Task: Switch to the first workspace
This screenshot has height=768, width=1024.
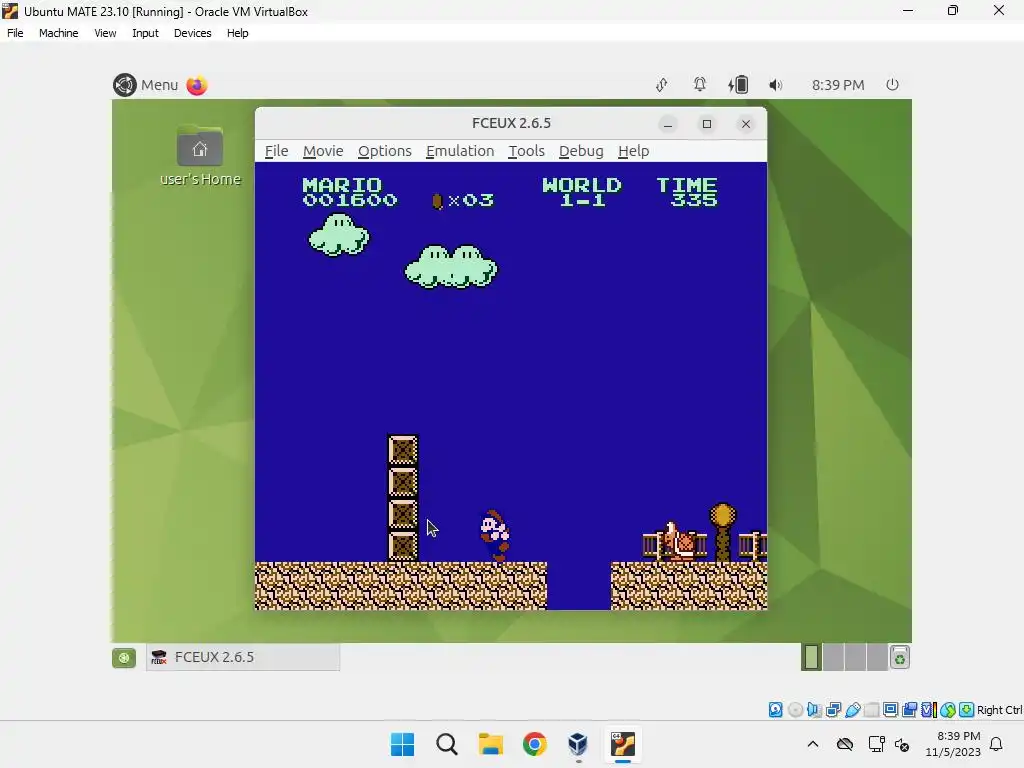Action: click(x=811, y=657)
